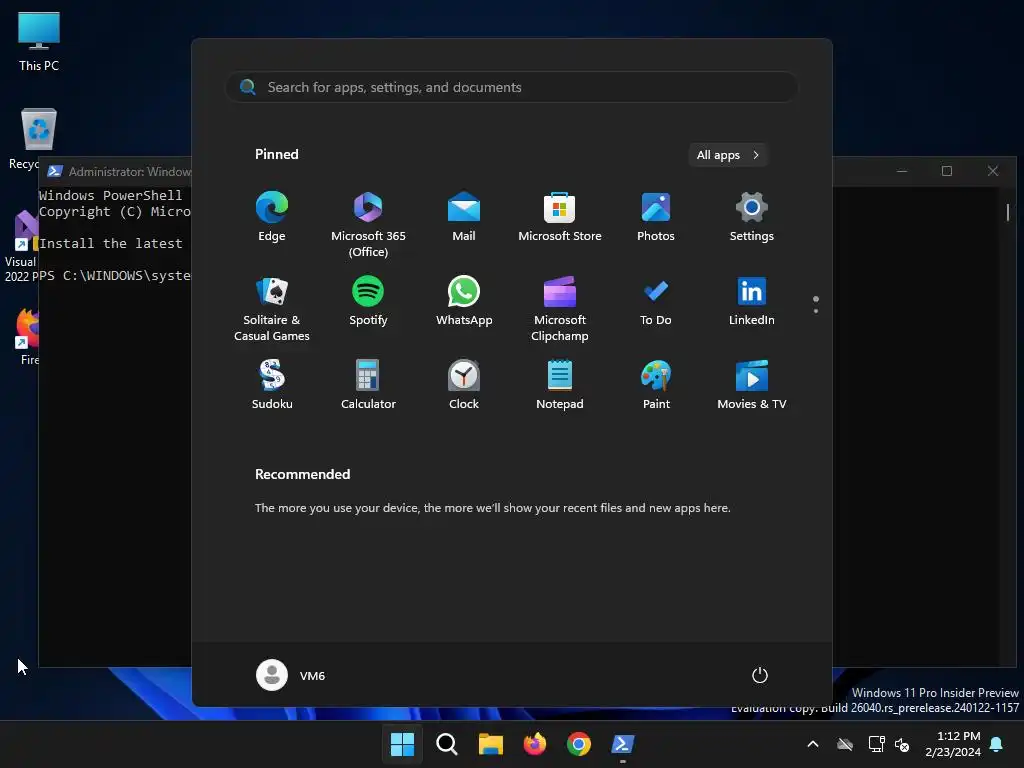Open Settings from the Start menu

coord(752,217)
